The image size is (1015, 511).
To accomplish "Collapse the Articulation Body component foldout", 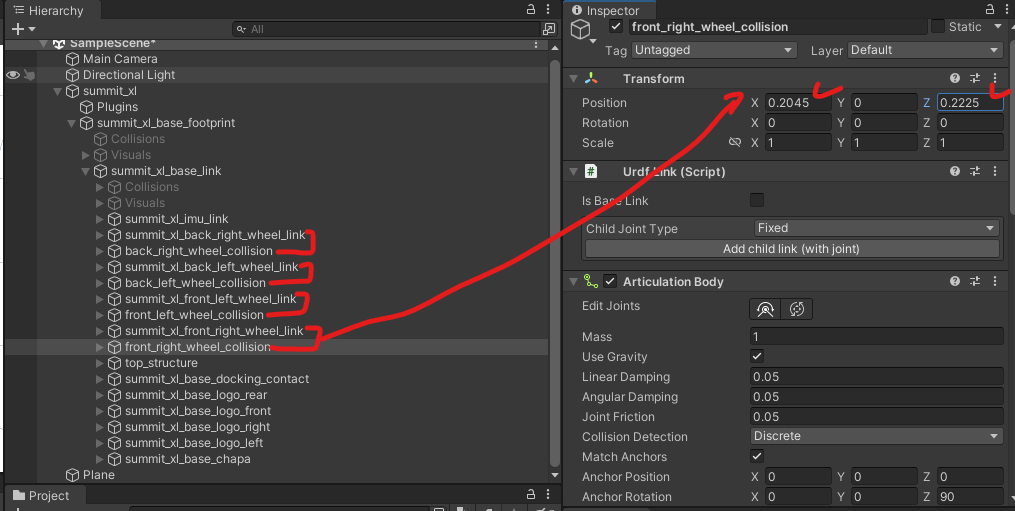I will 573,282.
